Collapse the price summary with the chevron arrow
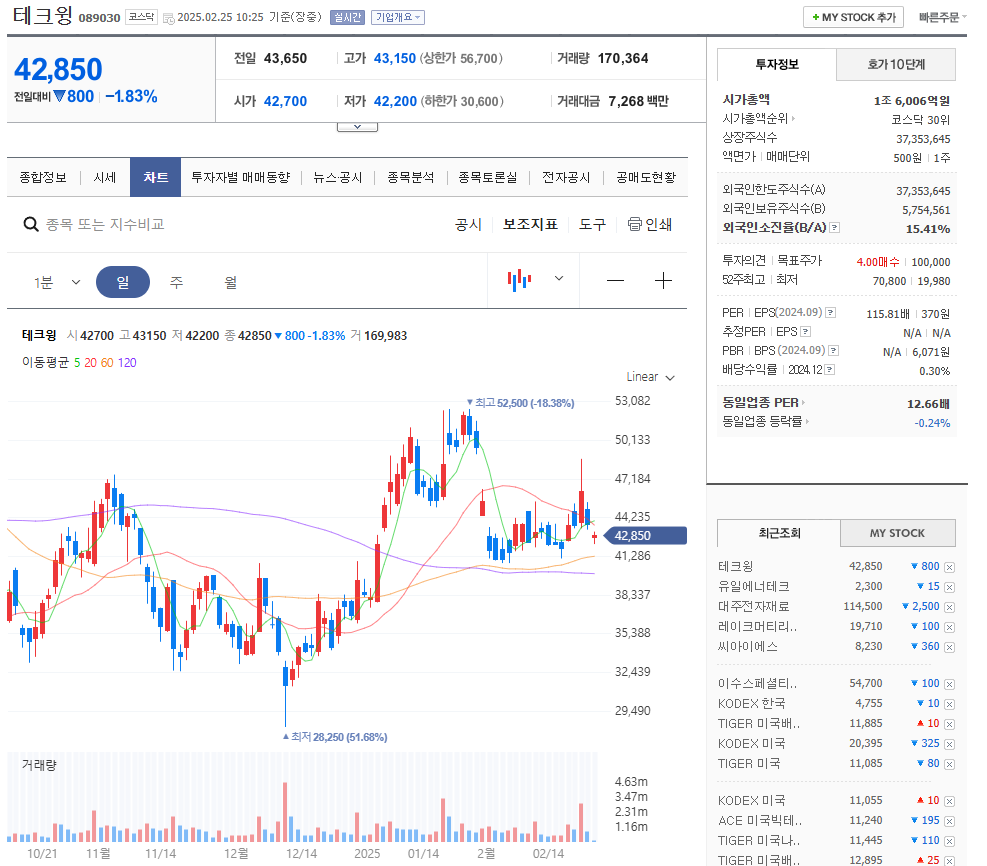The width and height of the screenshot is (987, 866). (x=357, y=125)
